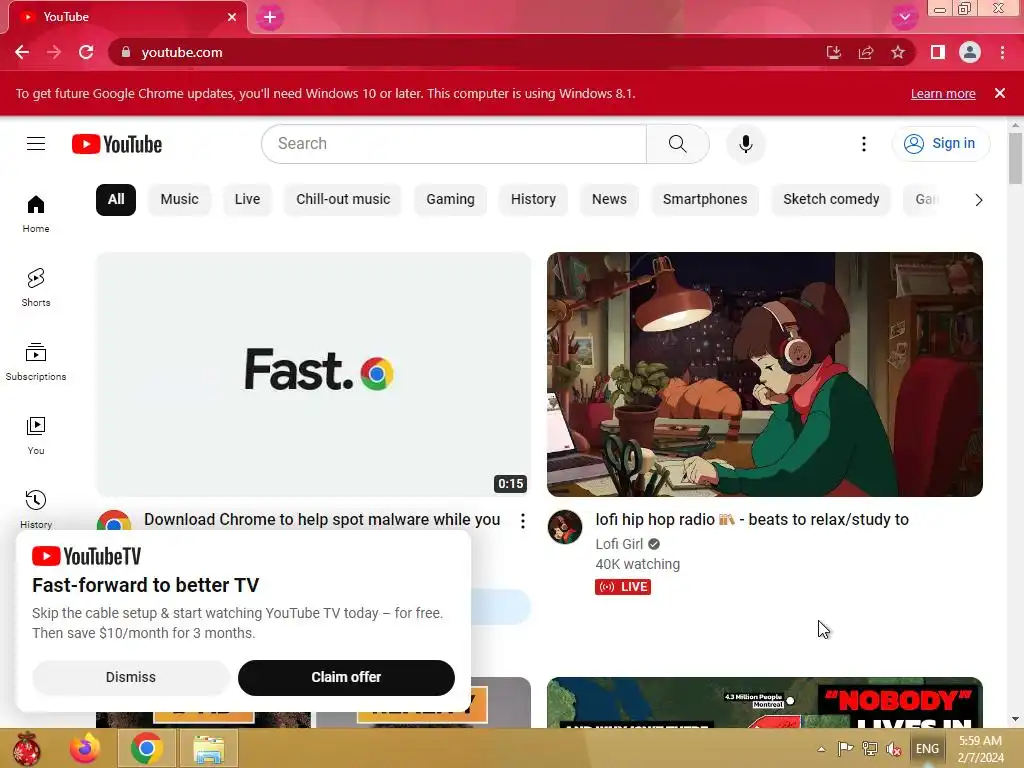Open Chrome three-dot menu
Screen dimensions: 1024x768
click(x=1002, y=52)
